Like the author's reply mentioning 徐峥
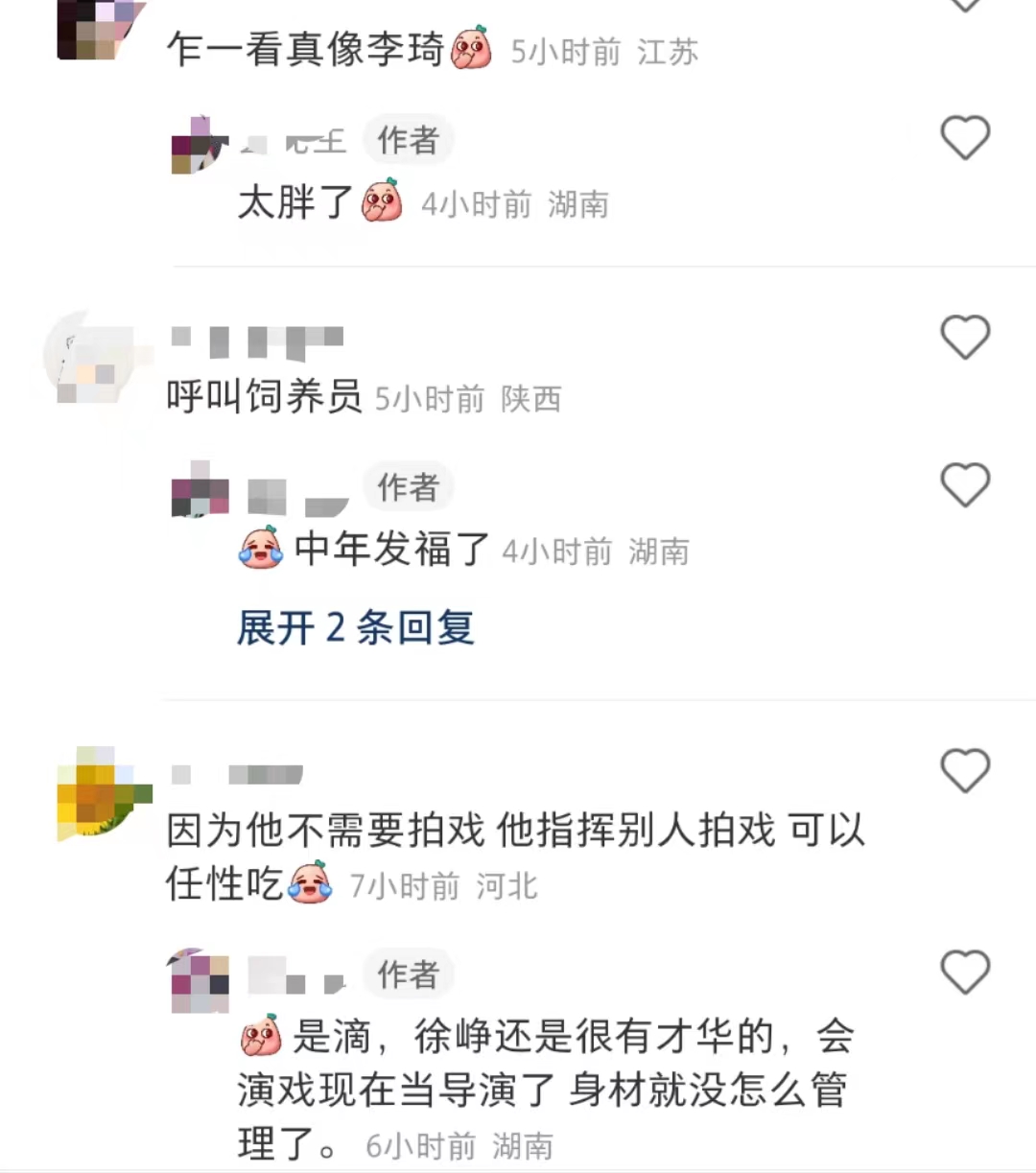Image resolution: width=1036 pixels, height=1173 pixels. tap(965, 972)
